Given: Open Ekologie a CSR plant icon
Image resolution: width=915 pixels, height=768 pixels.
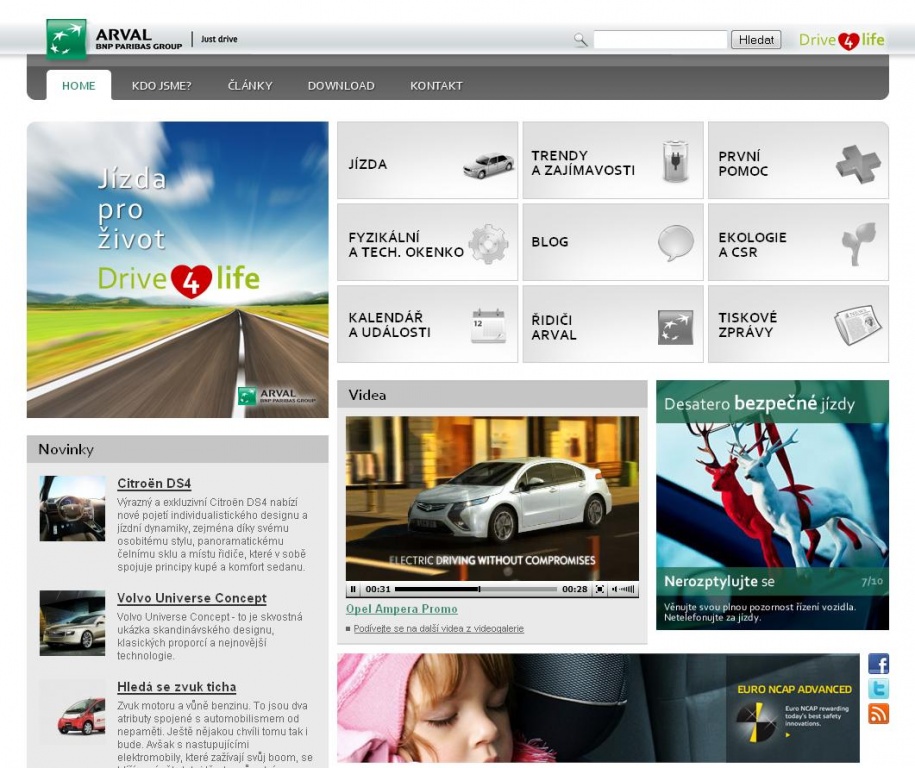Looking at the screenshot, I should click(859, 243).
